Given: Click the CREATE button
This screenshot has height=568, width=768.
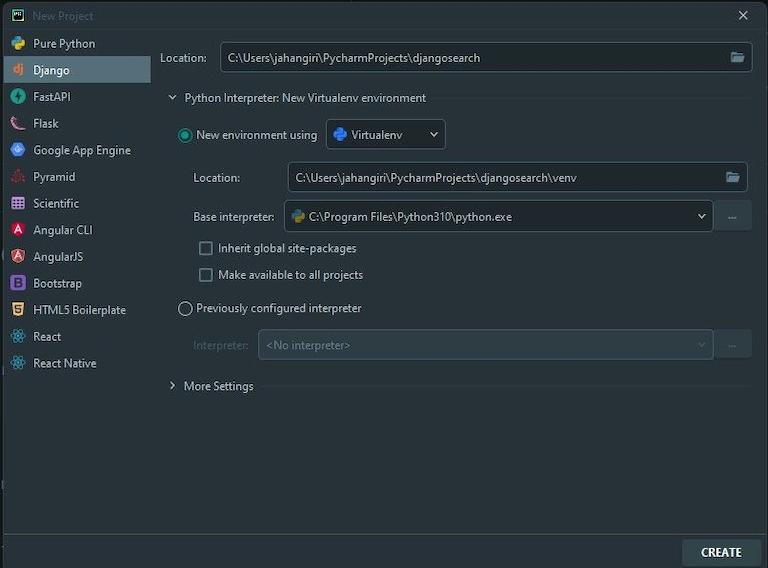Looking at the screenshot, I should coord(720,552).
